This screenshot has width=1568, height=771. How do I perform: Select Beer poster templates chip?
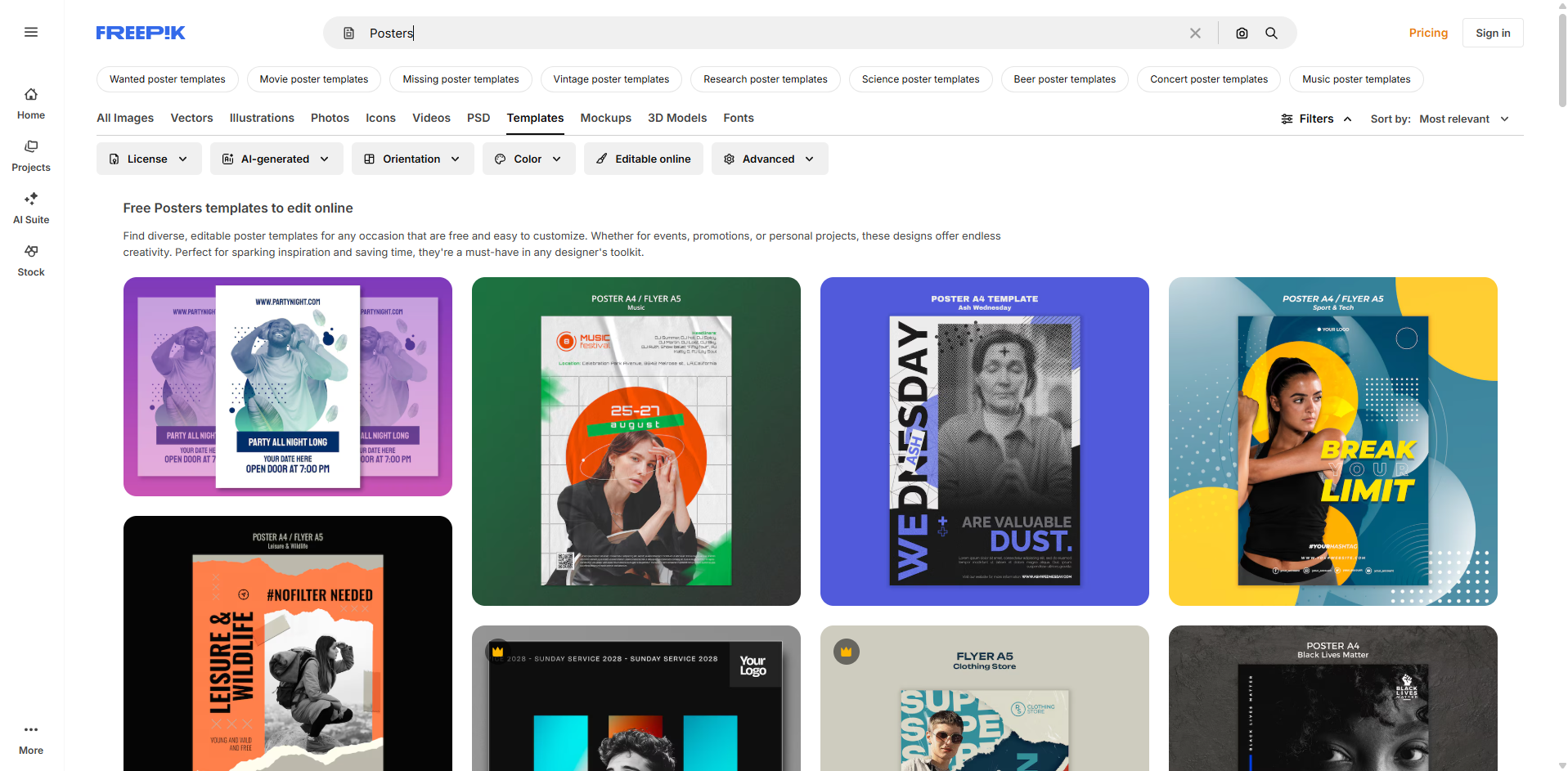(x=1065, y=79)
